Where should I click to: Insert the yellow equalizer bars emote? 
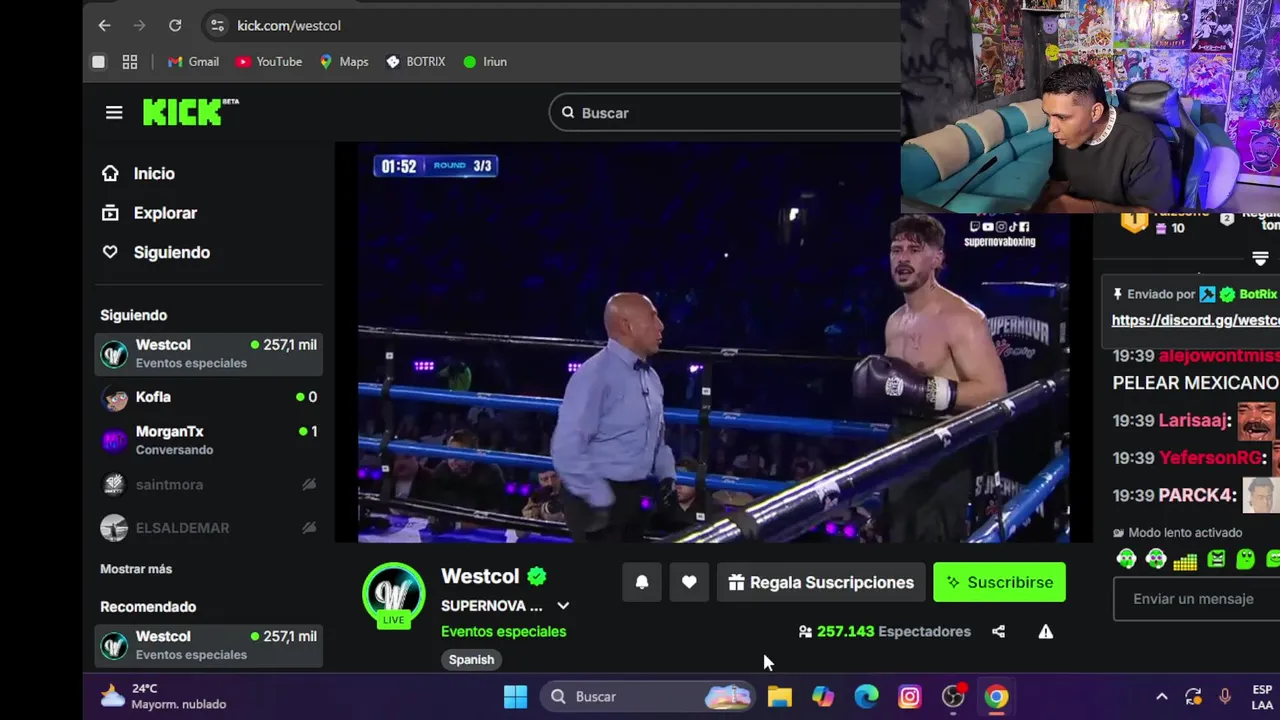[1185, 560]
